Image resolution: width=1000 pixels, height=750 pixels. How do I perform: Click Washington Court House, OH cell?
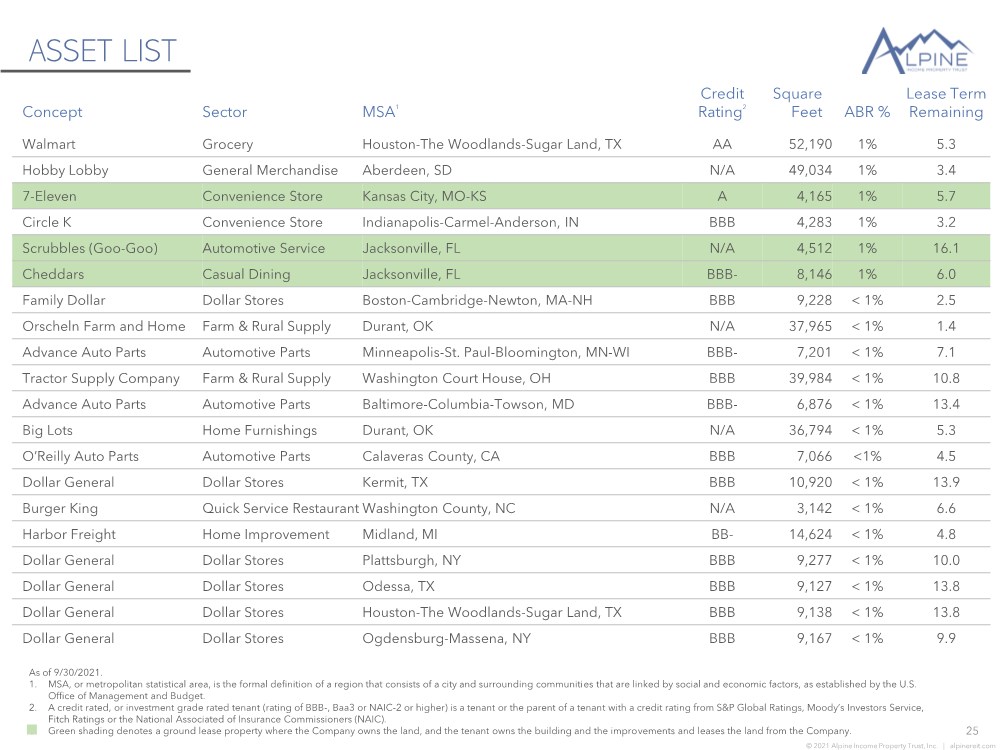click(456, 379)
